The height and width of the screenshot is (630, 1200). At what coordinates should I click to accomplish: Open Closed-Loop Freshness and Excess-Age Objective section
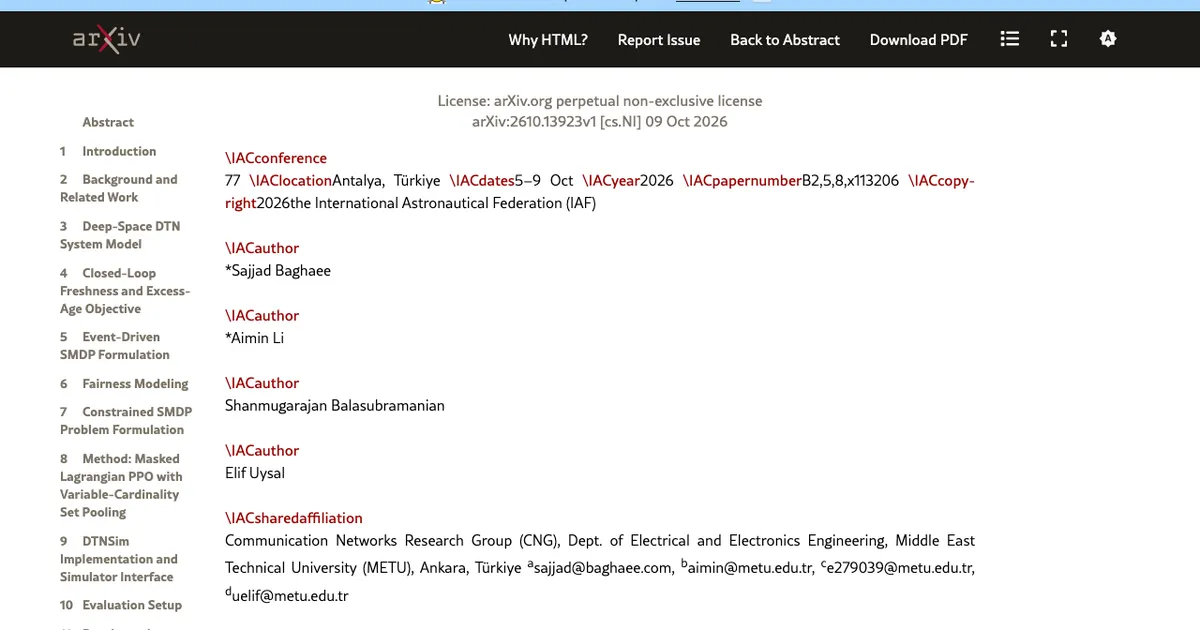click(x=125, y=291)
